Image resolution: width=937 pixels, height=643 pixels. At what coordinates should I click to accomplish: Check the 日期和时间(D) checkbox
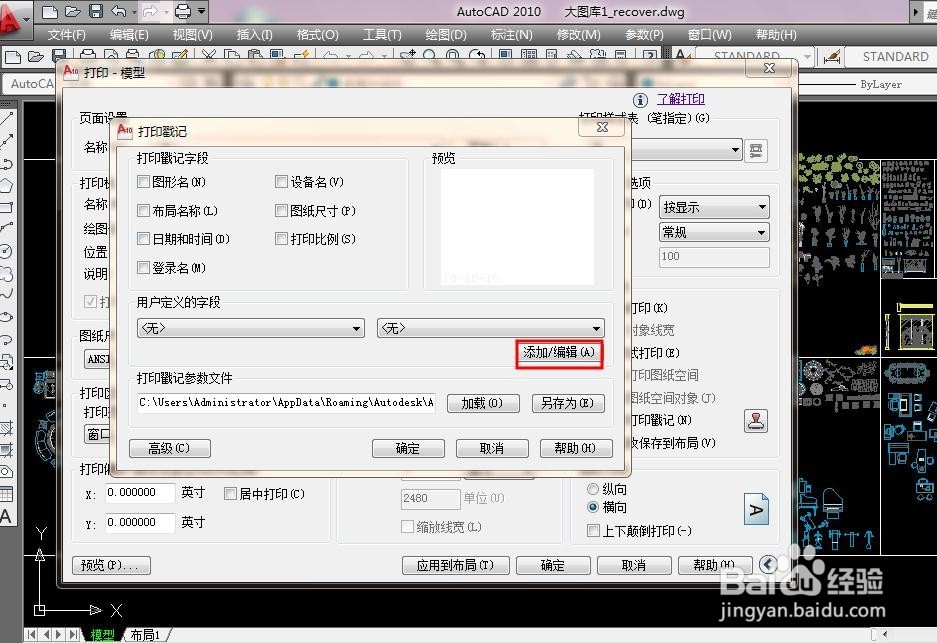pos(143,239)
